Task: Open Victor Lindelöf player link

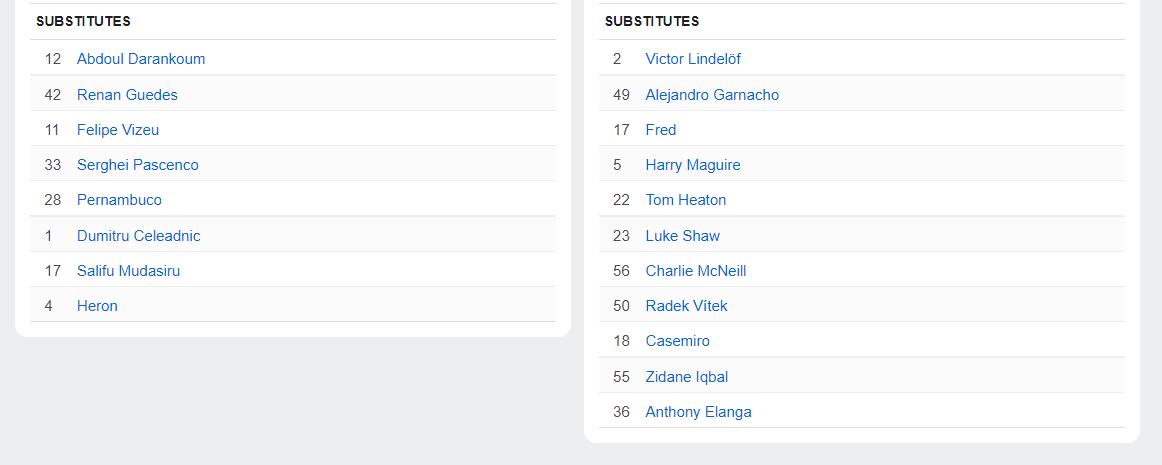Action: 693,59
